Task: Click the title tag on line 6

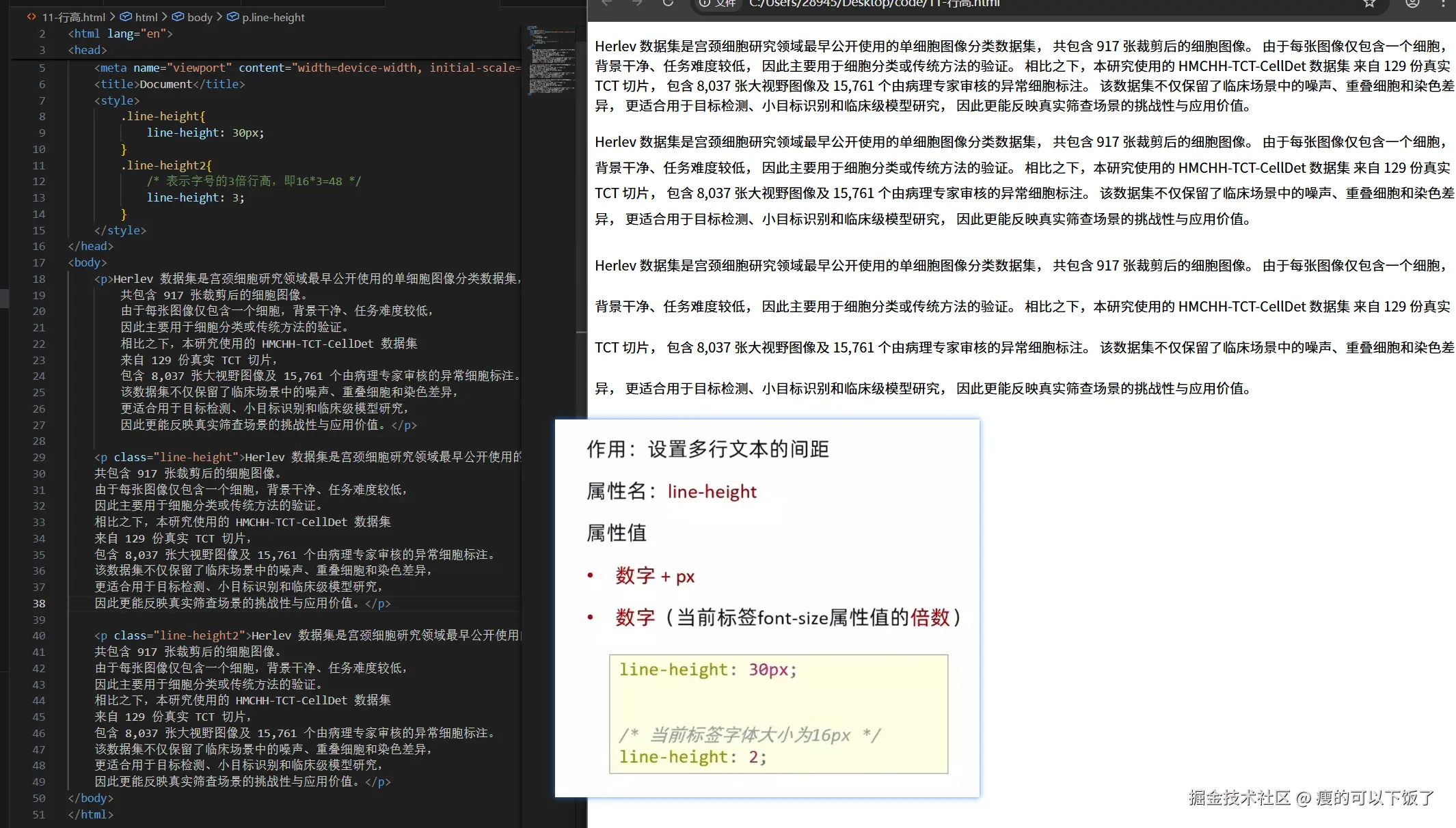Action: (x=117, y=84)
